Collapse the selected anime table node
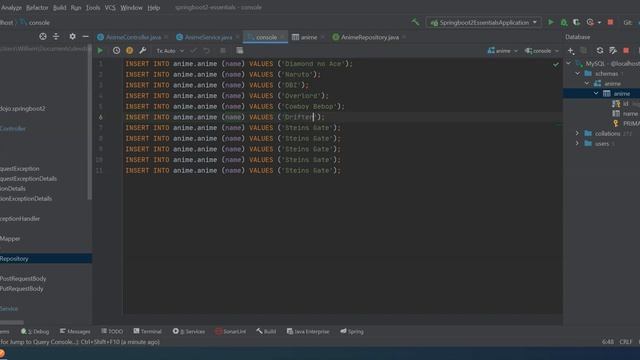The width and height of the screenshot is (640, 360). (596, 93)
